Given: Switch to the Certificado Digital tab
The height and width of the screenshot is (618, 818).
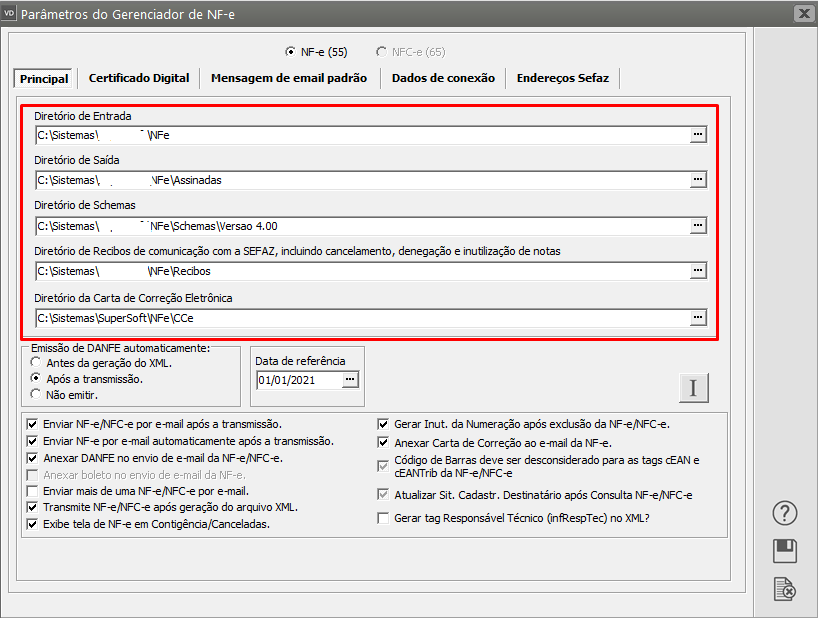Looking at the screenshot, I should (139, 78).
